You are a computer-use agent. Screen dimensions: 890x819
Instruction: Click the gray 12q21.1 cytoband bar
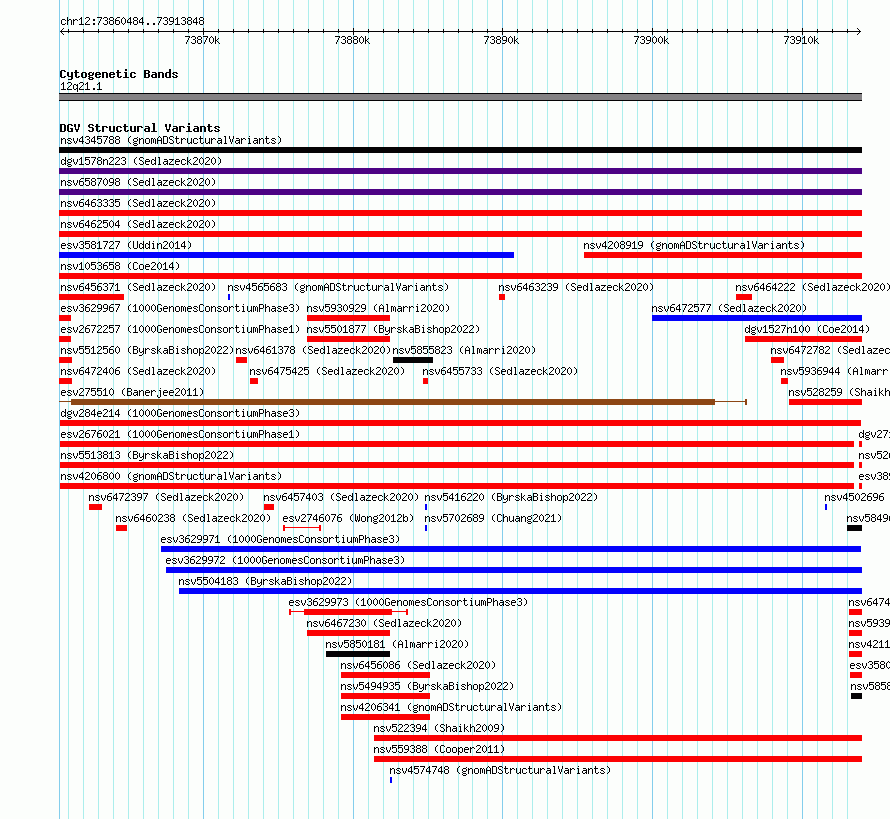point(460,97)
